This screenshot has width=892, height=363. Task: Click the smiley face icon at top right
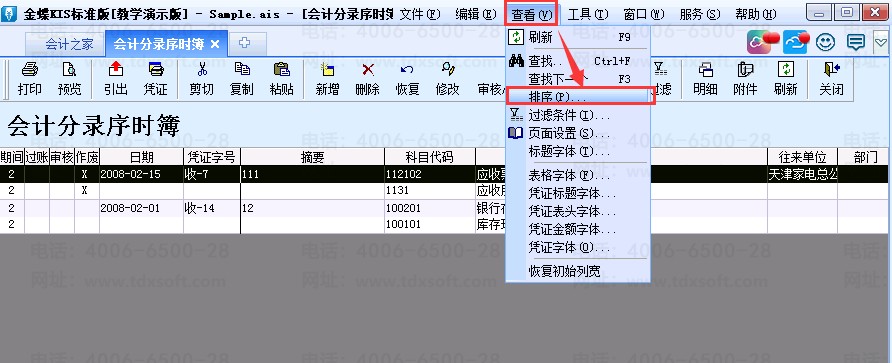[x=825, y=42]
